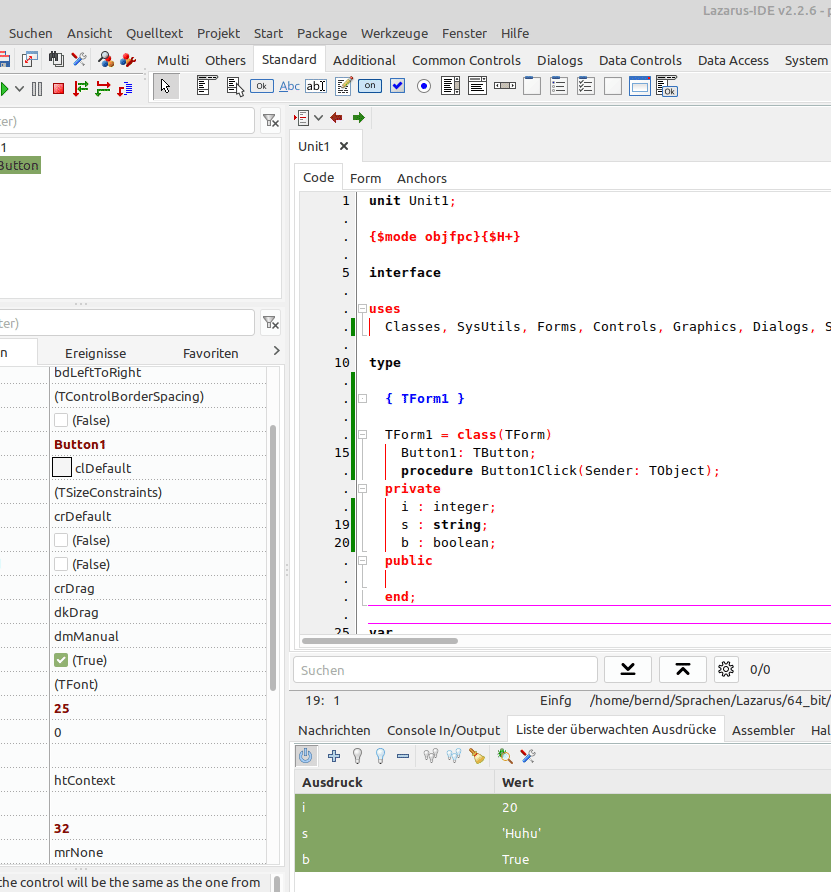Pick the TGroupBox component icon
This screenshot has width=831, height=892.
pos(532,86)
